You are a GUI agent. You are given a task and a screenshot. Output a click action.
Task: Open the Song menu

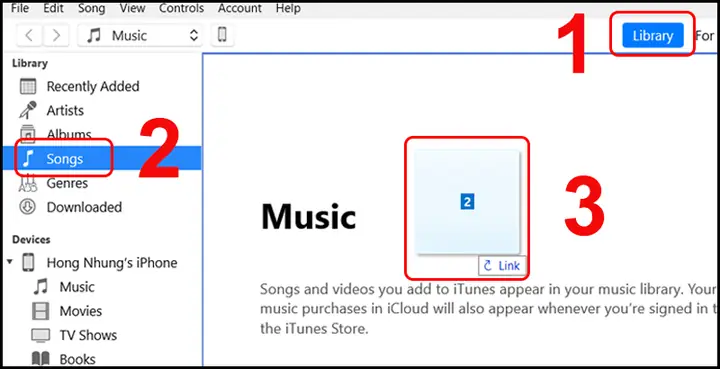pyautogui.click(x=91, y=8)
